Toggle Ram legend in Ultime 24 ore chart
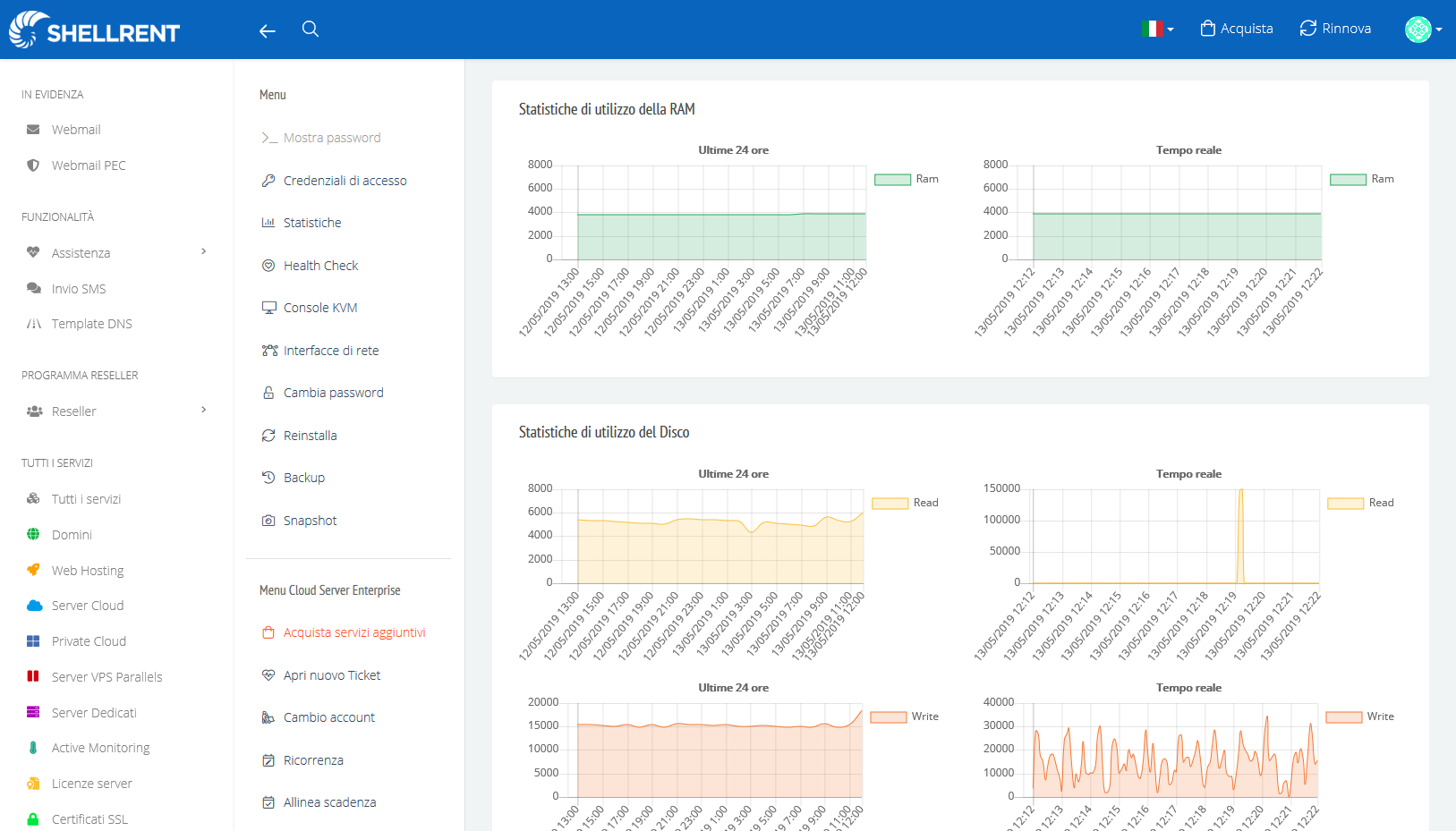This screenshot has height=831, width=1456. (907, 179)
